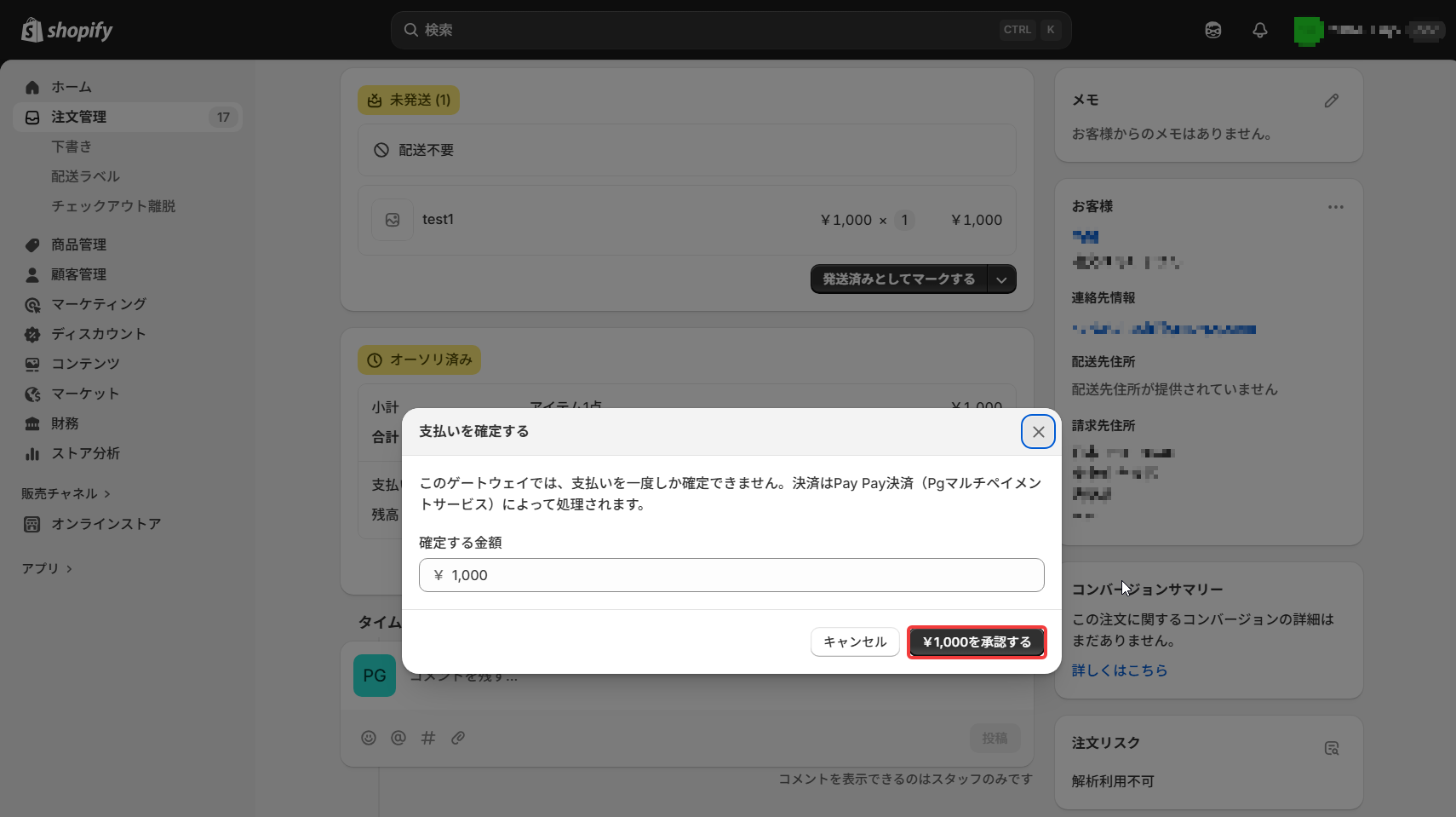The height and width of the screenshot is (817, 1456).
Task: Open マーケット in sidebar
Action: (85, 394)
